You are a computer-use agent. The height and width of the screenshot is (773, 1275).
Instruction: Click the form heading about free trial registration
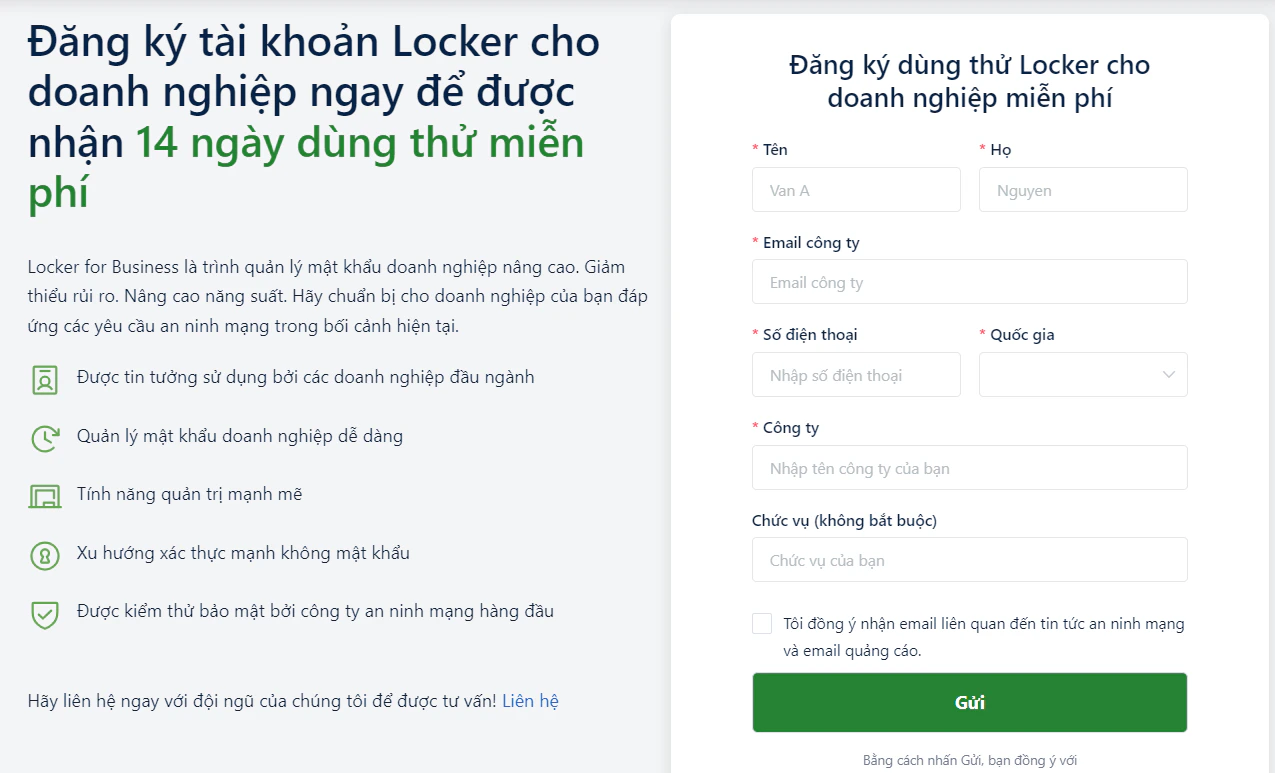969,80
